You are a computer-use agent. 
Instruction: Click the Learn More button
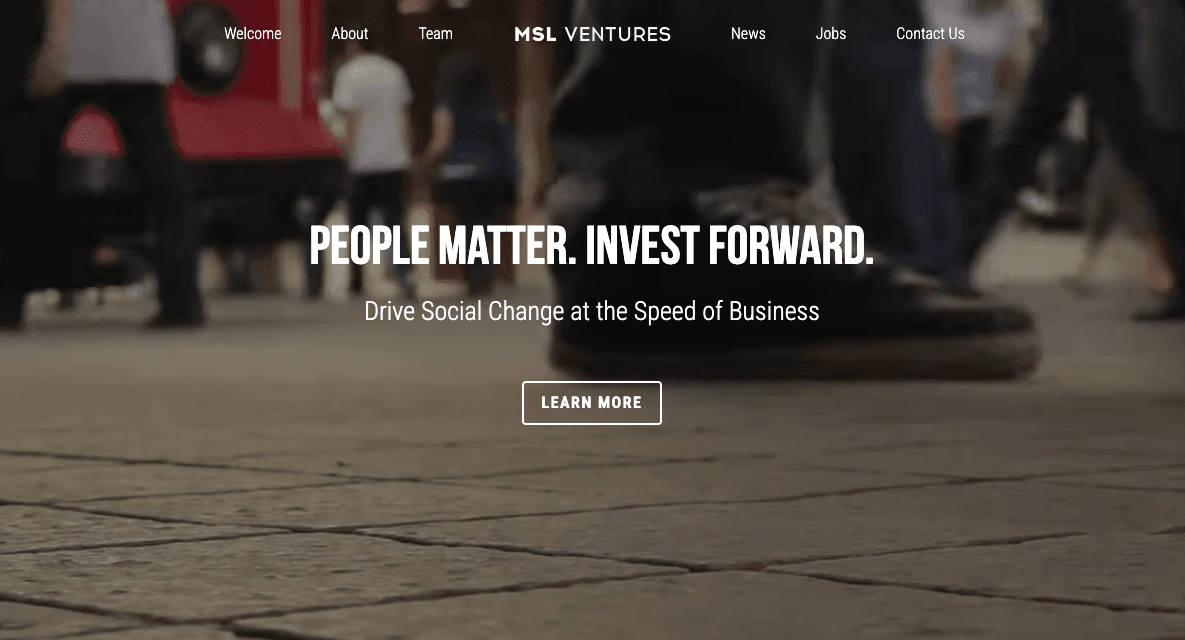(x=592, y=403)
